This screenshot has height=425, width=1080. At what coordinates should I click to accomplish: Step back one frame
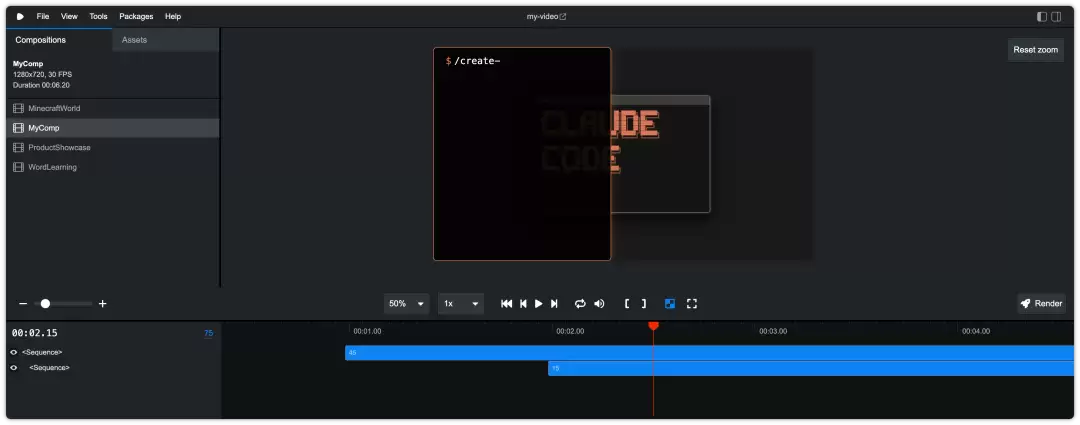523,304
